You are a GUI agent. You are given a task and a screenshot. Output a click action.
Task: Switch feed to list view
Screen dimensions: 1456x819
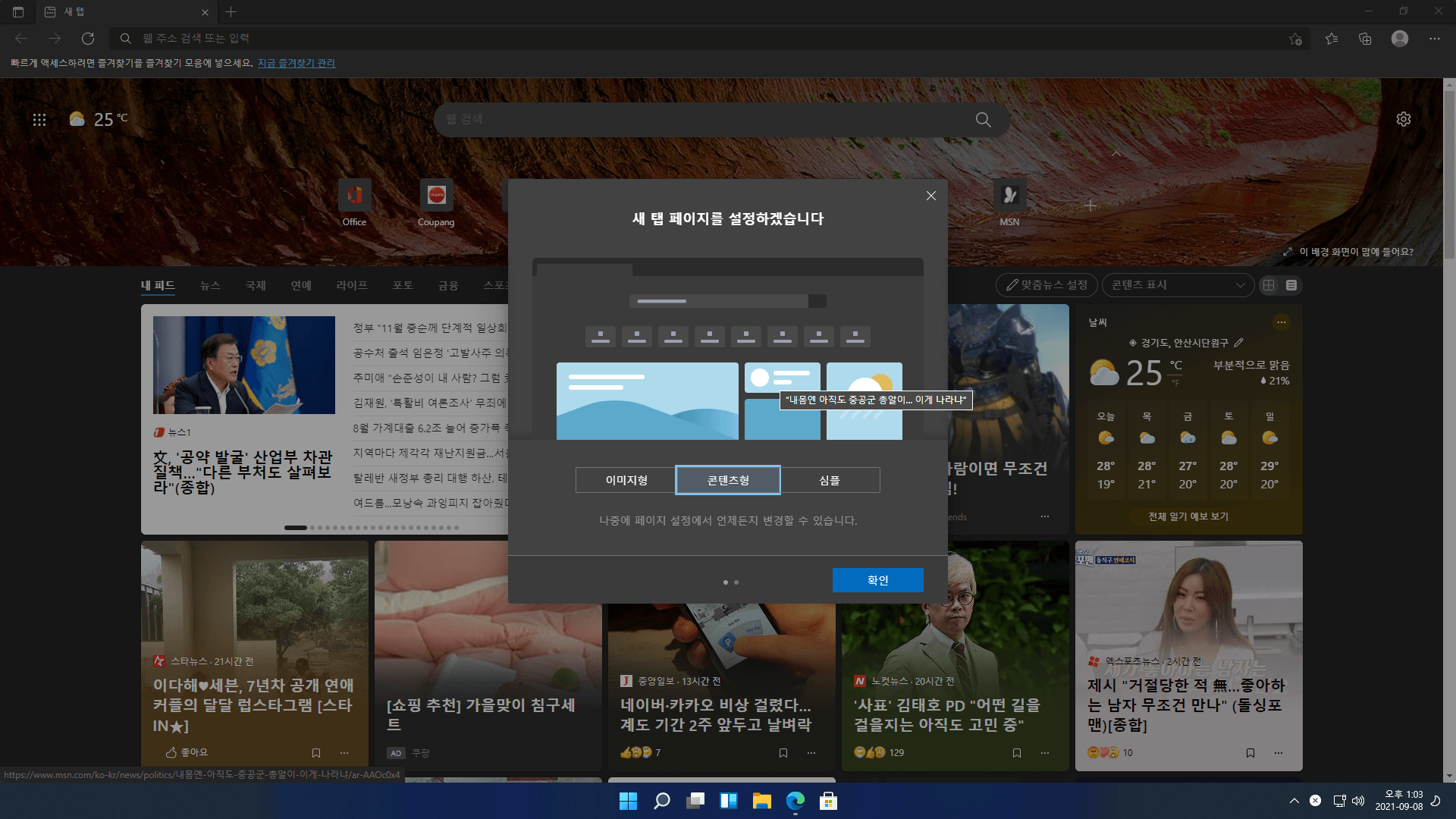[1291, 285]
